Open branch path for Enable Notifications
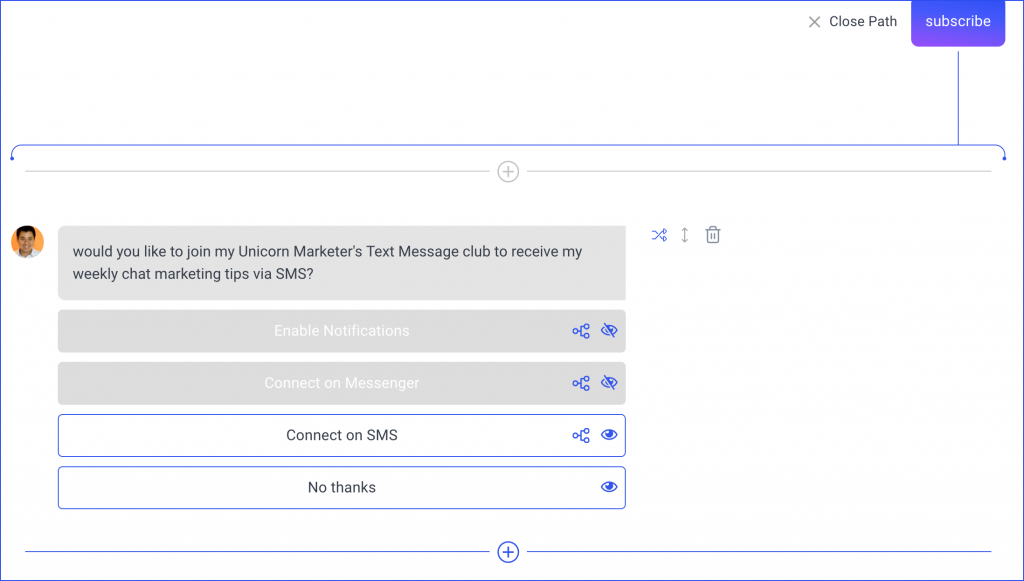 pos(581,331)
